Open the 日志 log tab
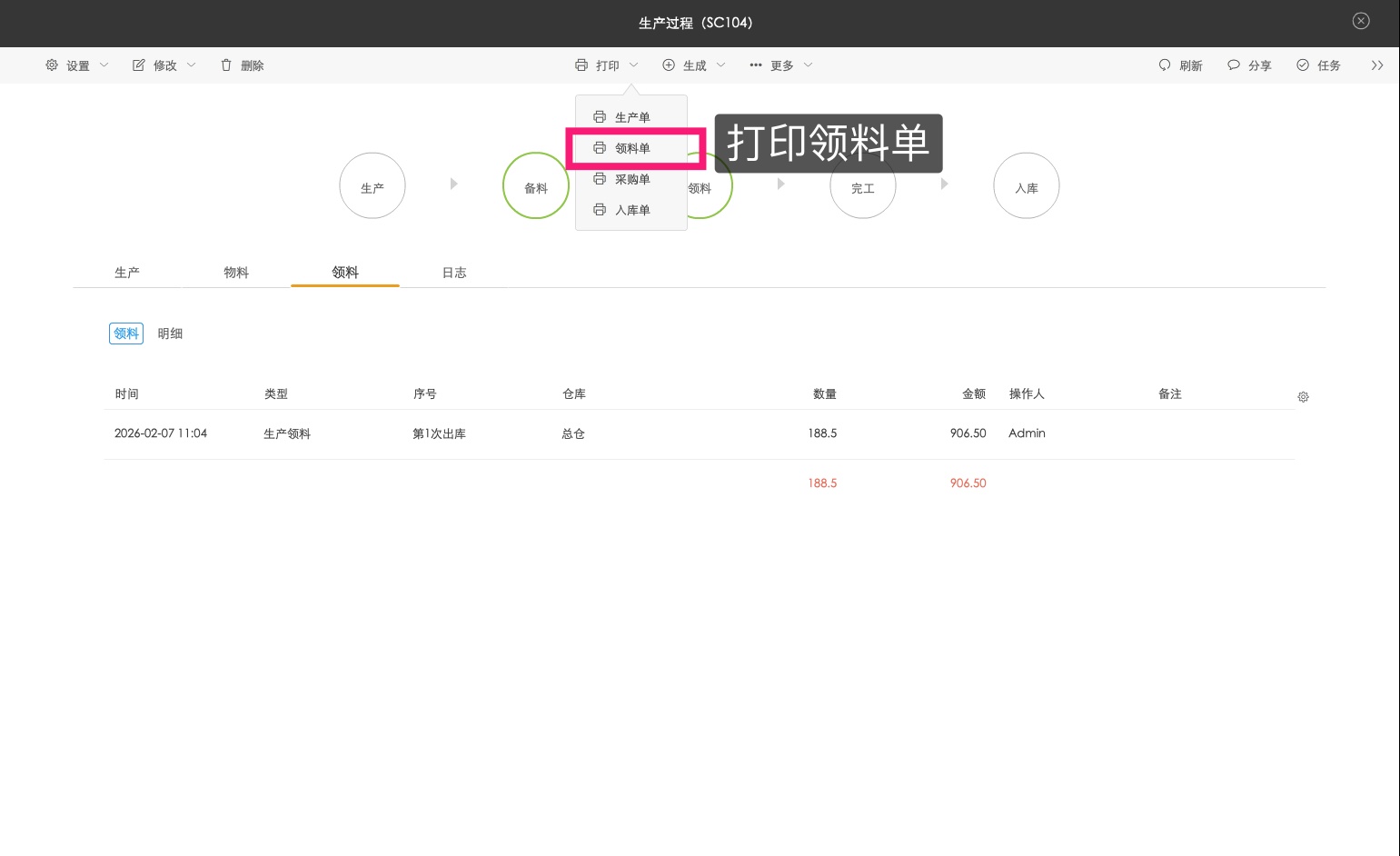1400x856 pixels. point(453,272)
